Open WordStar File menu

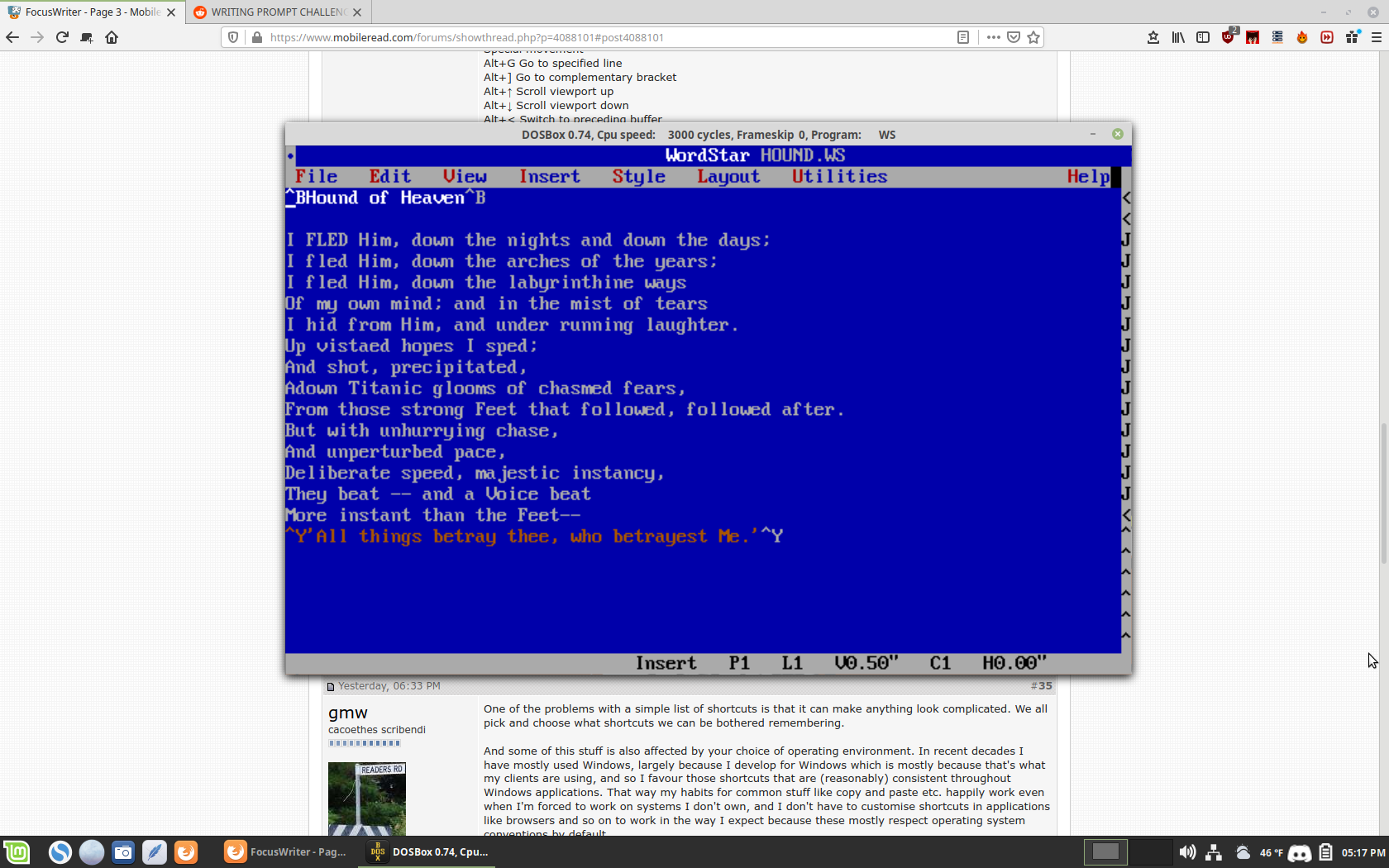point(317,177)
